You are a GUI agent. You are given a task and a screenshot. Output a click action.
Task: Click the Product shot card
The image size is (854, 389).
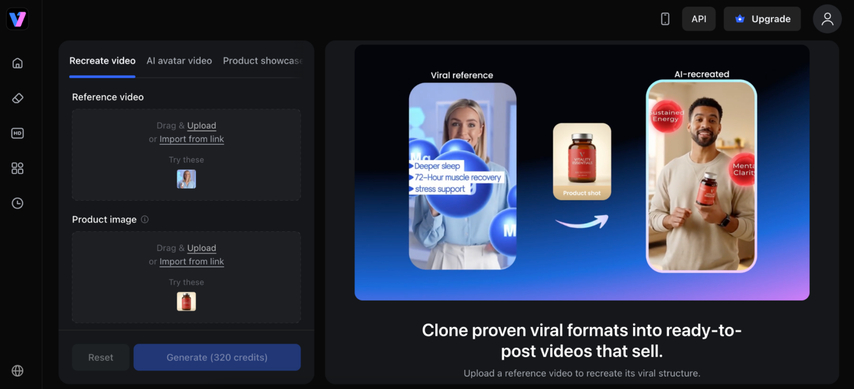tap(582, 161)
